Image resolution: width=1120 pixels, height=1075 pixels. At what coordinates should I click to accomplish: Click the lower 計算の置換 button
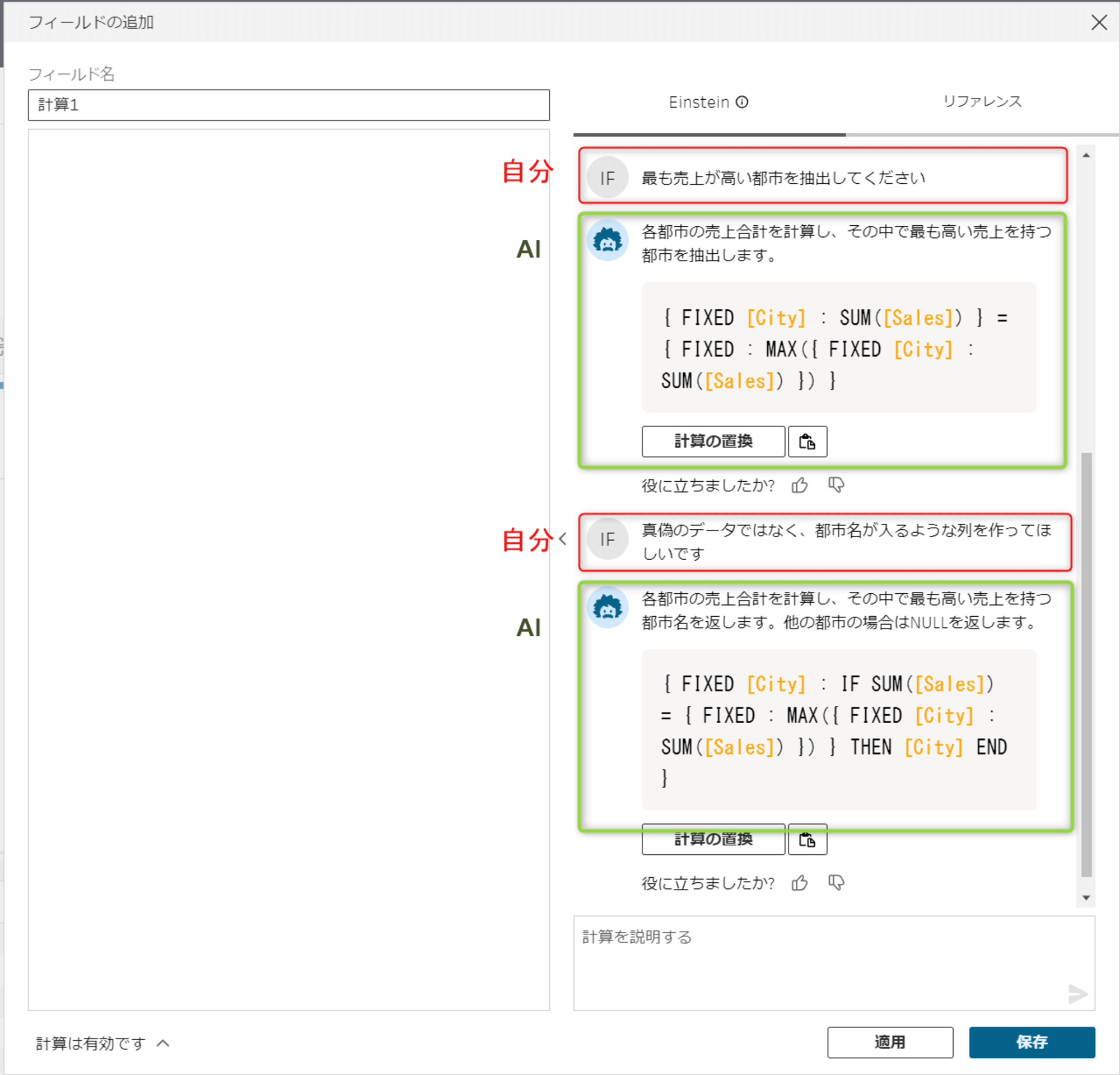[x=713, y=839]
